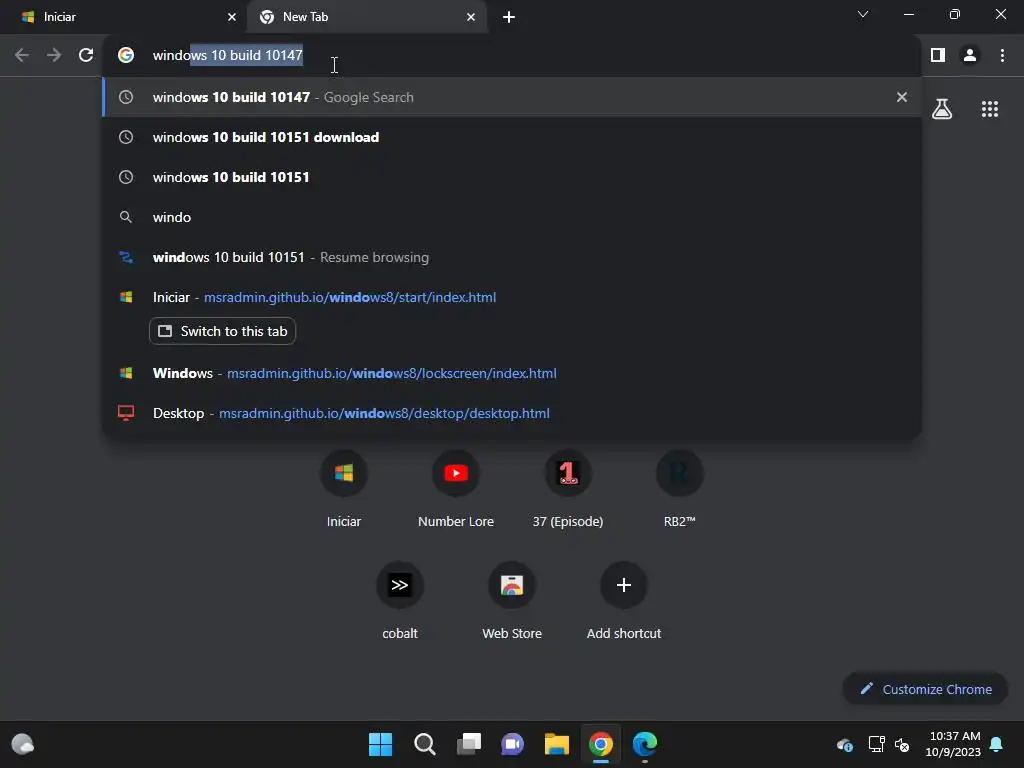The width and height of the screenshot is (1024, 768).
Task: Open the Chrome side panel
Action: tap(938, 56)
